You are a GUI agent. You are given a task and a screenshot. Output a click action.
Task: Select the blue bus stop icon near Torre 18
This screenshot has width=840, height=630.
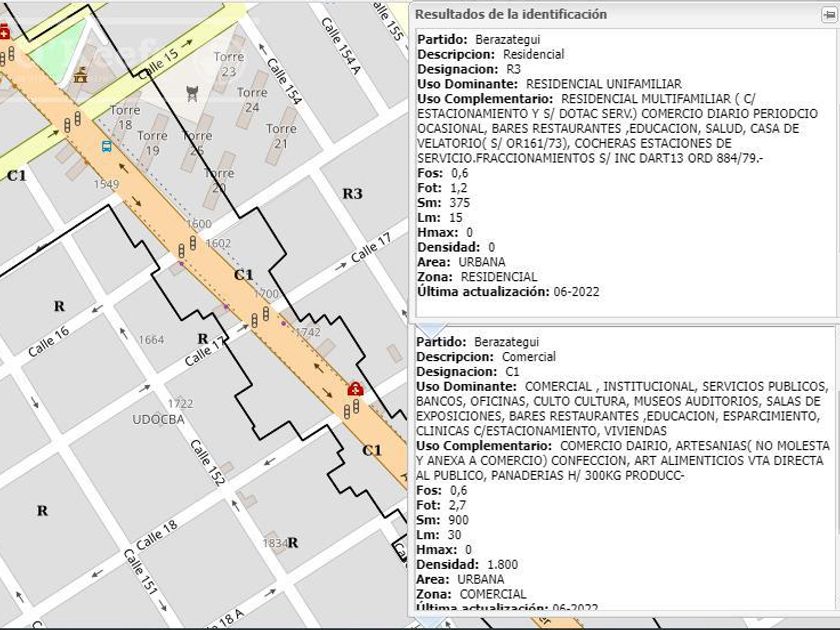point(107,146)
